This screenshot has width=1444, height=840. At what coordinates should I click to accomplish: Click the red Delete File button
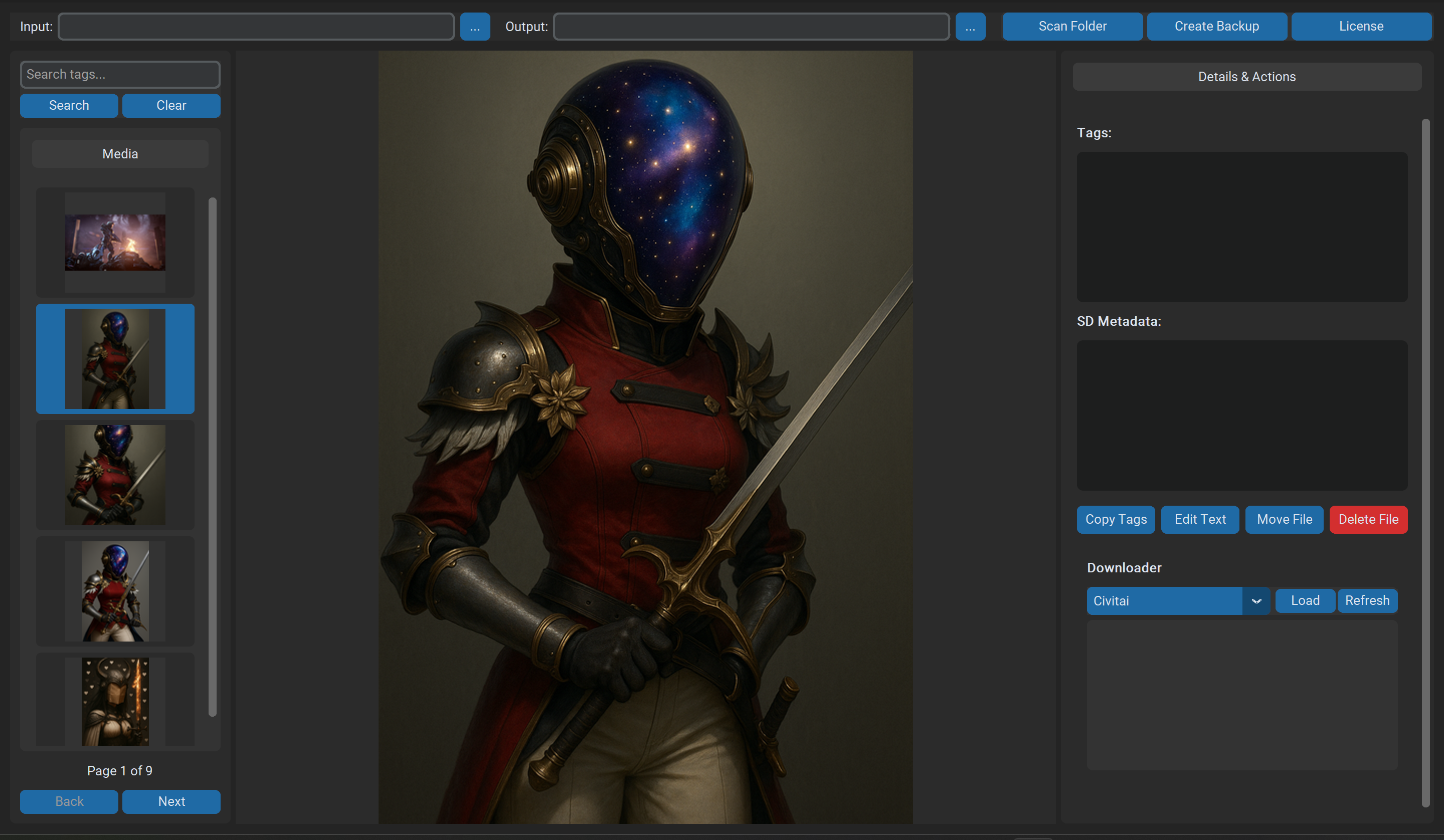pyautogui.click(x=1368, y=519)
